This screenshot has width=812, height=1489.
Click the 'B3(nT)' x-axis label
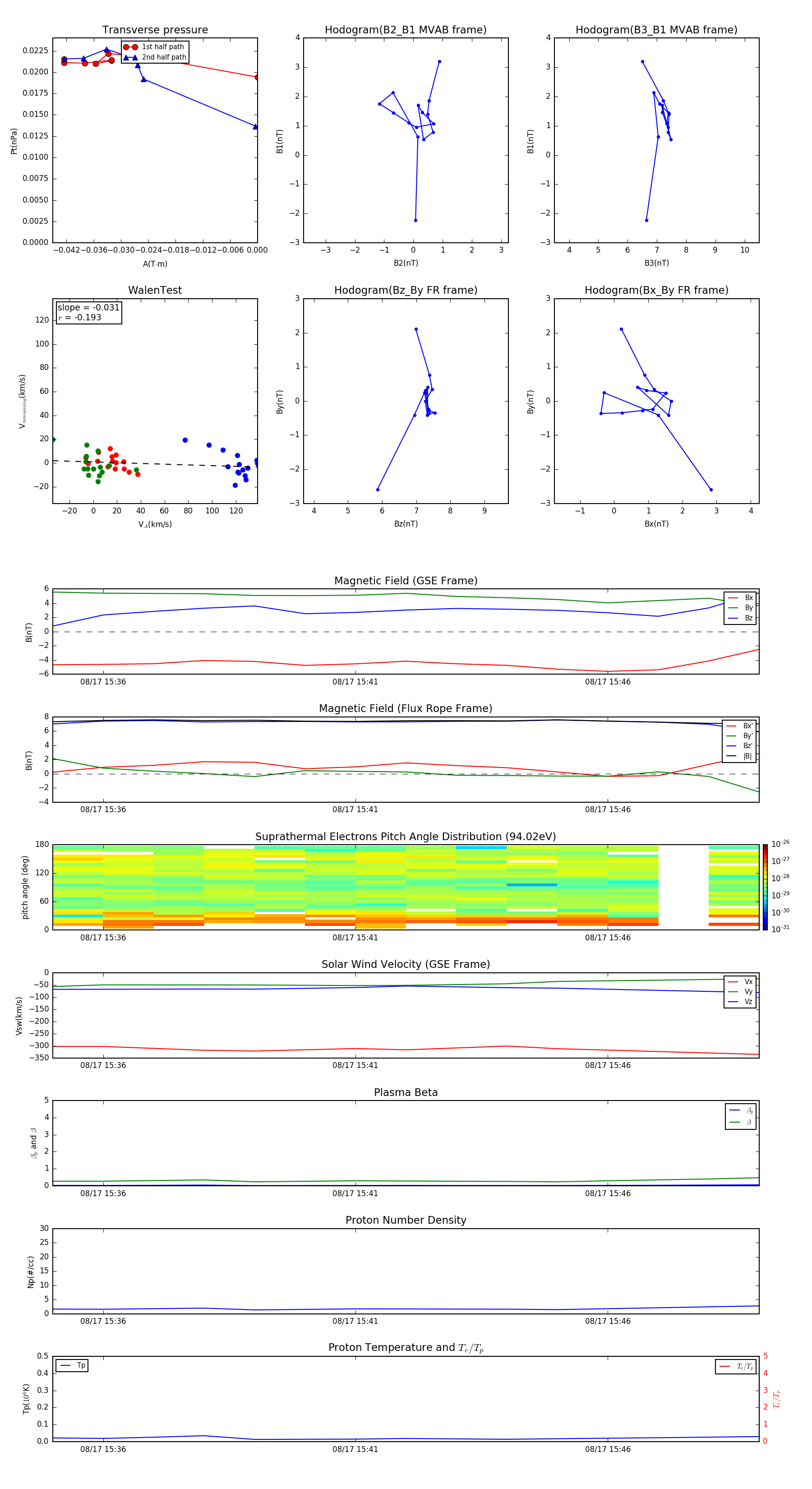tap(656, 263)
